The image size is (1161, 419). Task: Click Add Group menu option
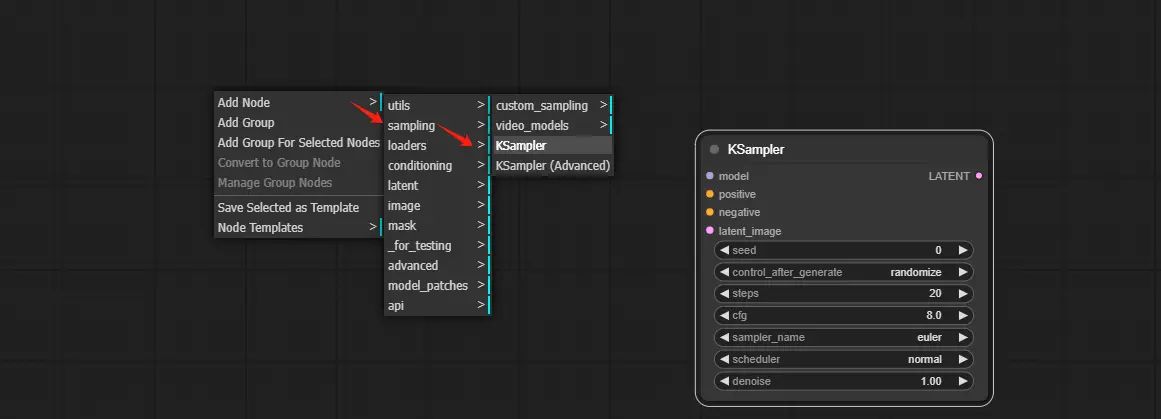(246, 123)
